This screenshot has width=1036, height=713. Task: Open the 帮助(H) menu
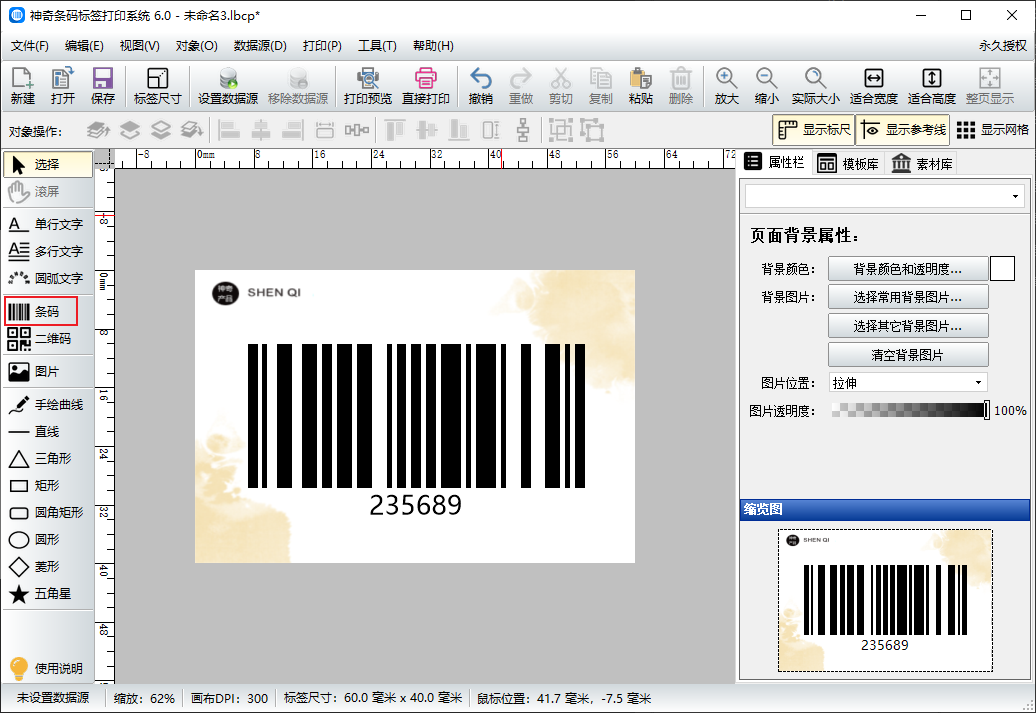pyautogui.click(x=433, y=46)
